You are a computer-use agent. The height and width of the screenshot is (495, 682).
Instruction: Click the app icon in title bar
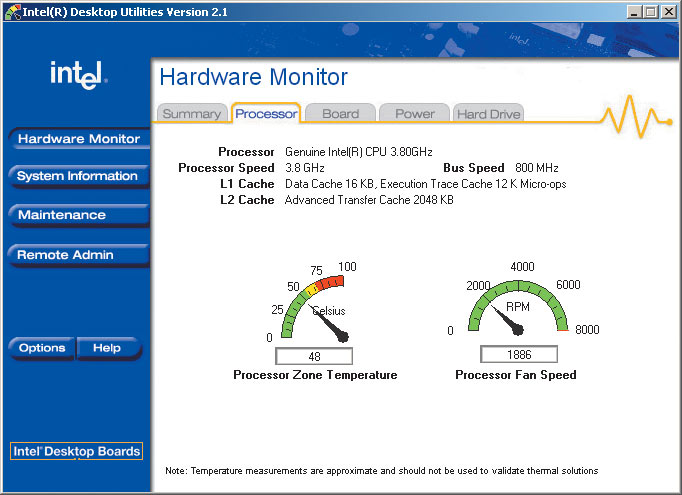tap(13, 12)
